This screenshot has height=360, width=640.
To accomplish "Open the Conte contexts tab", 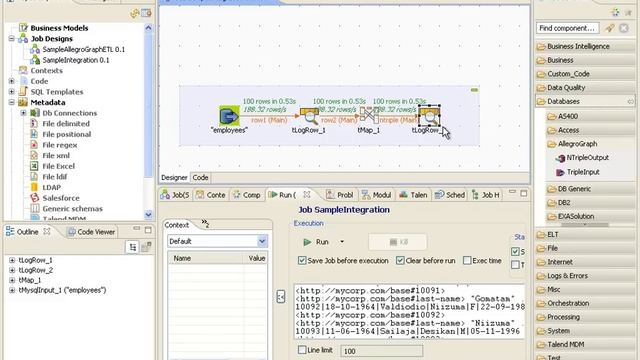I will 211,195.
